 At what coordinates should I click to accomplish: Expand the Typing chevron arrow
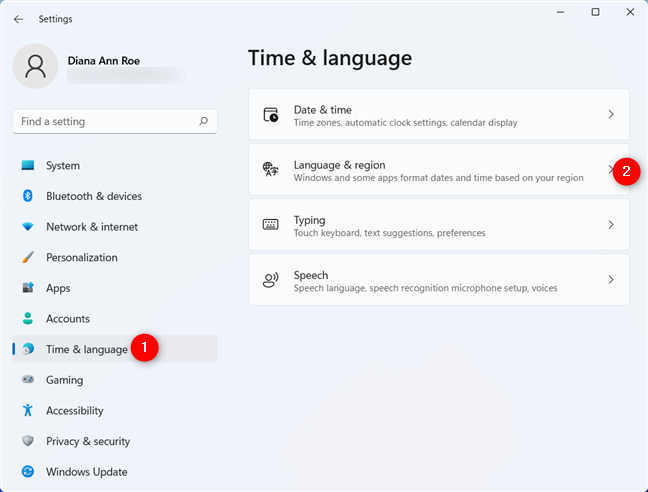[x=611, y=224]
